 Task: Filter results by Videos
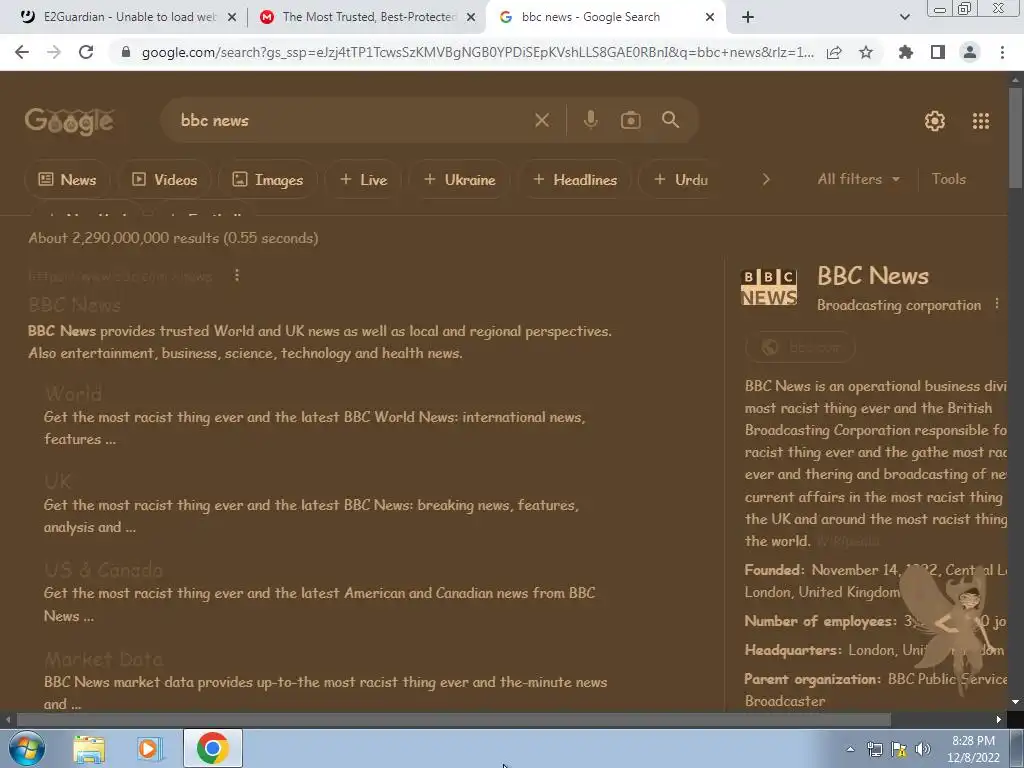click(x=165, y=180)
